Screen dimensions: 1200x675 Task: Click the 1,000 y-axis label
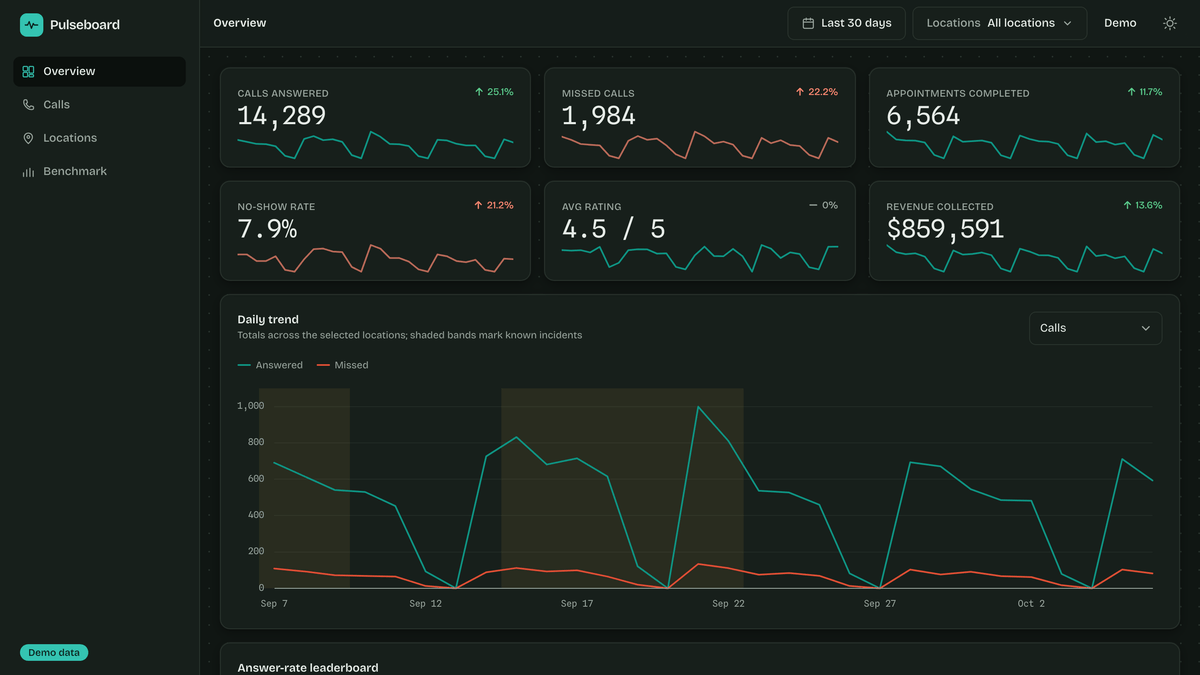(250, 406)
